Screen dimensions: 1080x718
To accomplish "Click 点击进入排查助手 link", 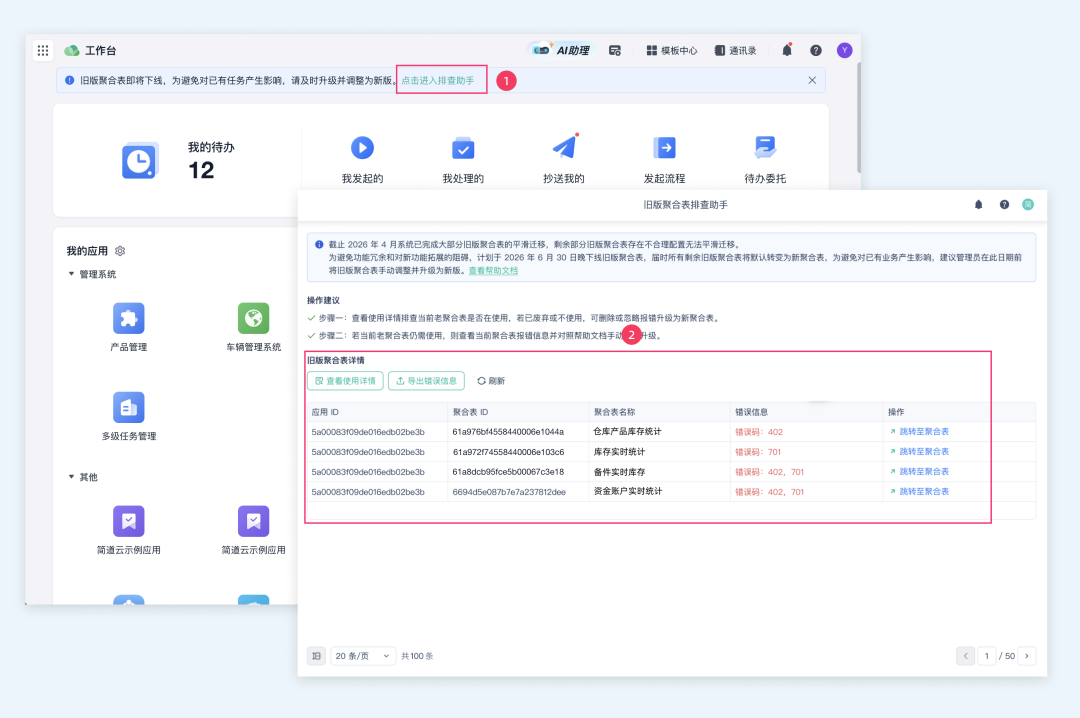I will 437,81.
